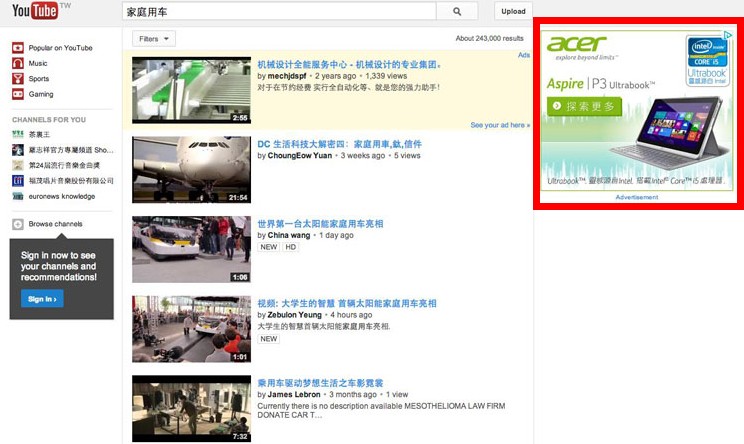Click the 福茂唱片 channel icon
This screenshot has width=744, height=444.
[x=18, y=180]
